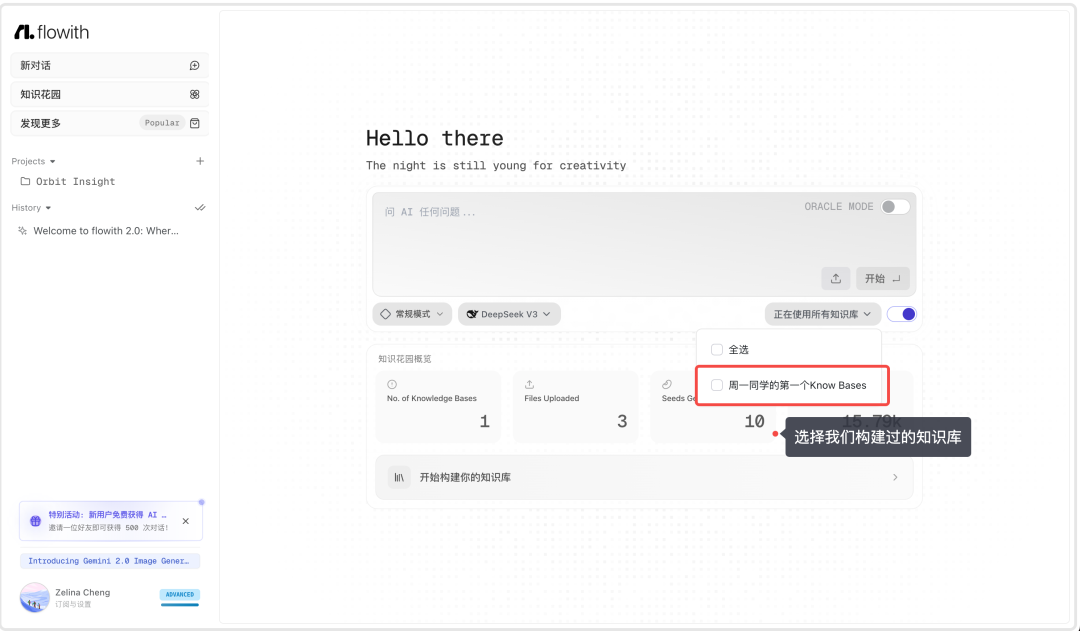Open 订阅与设置 settings
Viewport: 1080px width, 631px height.
point(73,604)
